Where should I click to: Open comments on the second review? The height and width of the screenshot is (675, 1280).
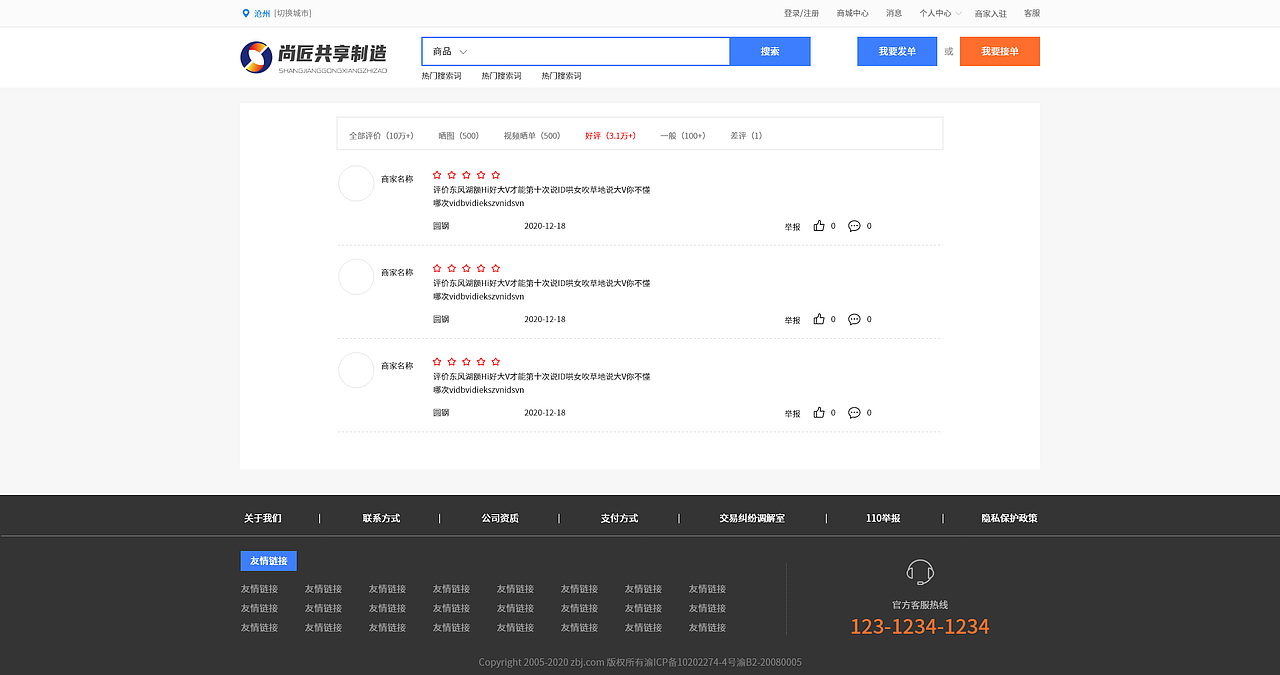(x=854, y=319)
